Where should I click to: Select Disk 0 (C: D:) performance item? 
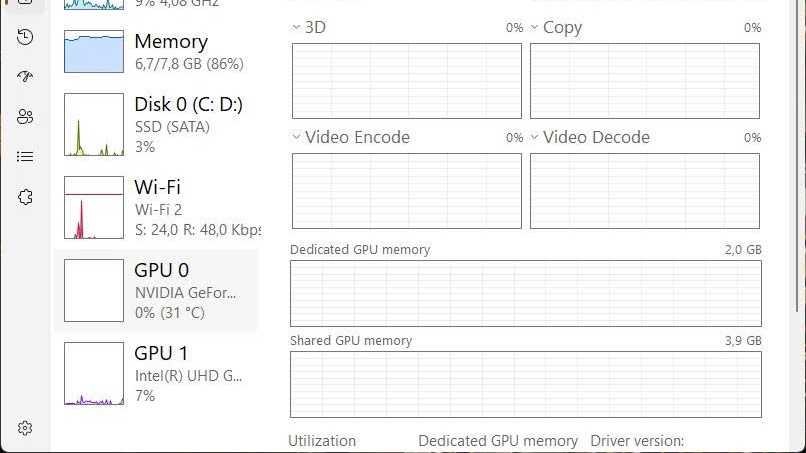[156, 124]
